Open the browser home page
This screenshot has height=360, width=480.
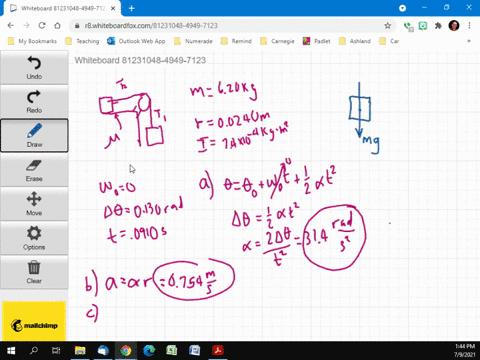coord(57,26)
